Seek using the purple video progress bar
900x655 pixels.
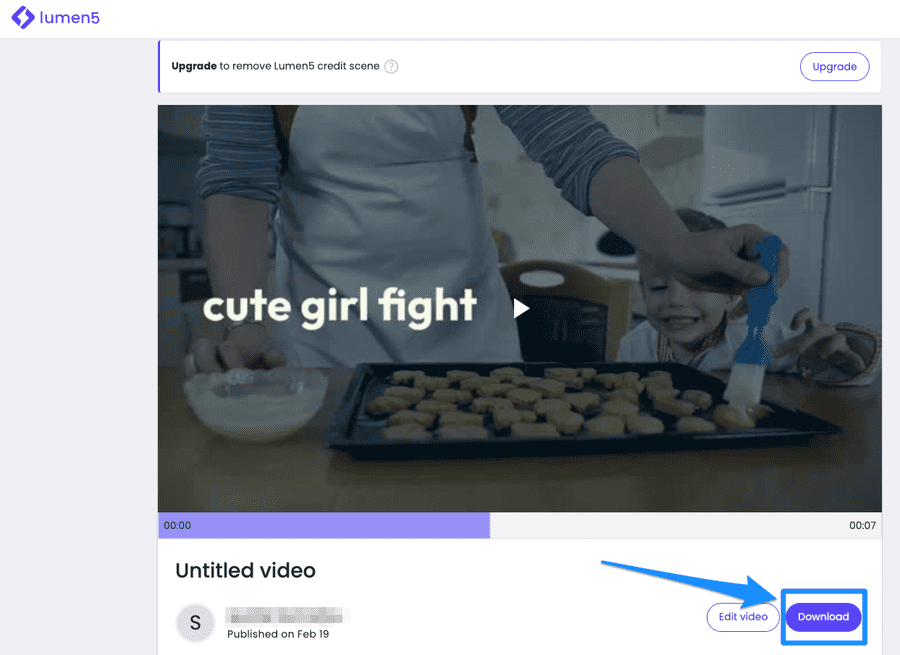coord(519,525)
